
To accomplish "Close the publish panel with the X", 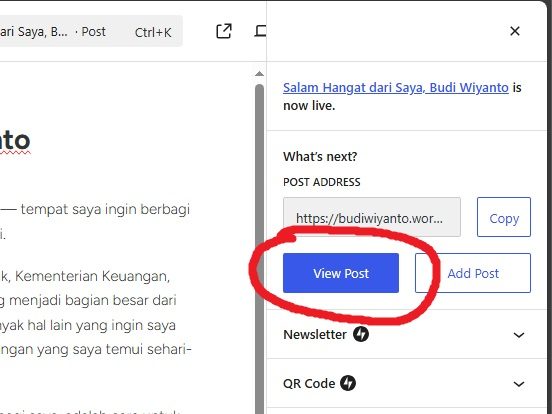I will point(515,31).
